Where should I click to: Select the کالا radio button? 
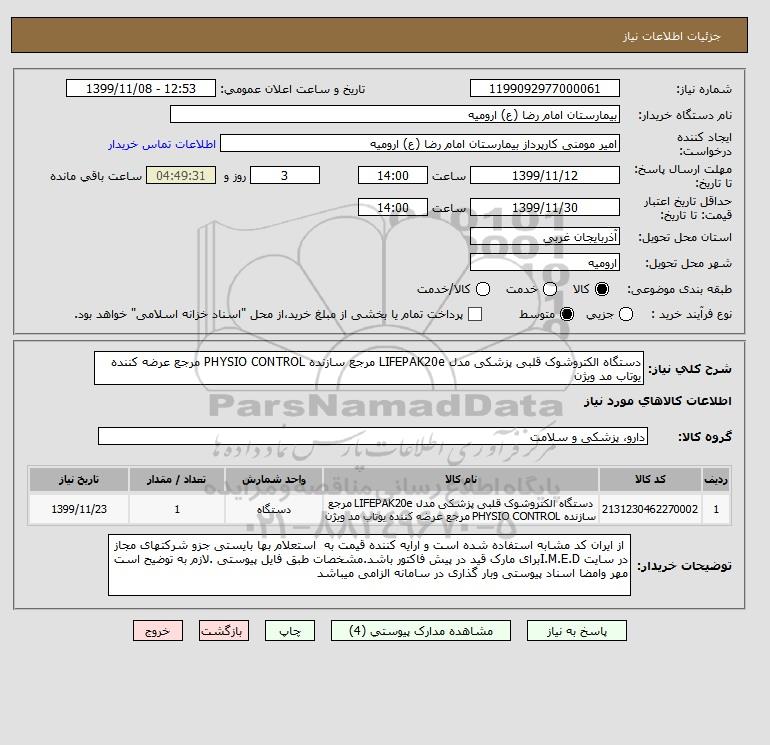[602, 289]
